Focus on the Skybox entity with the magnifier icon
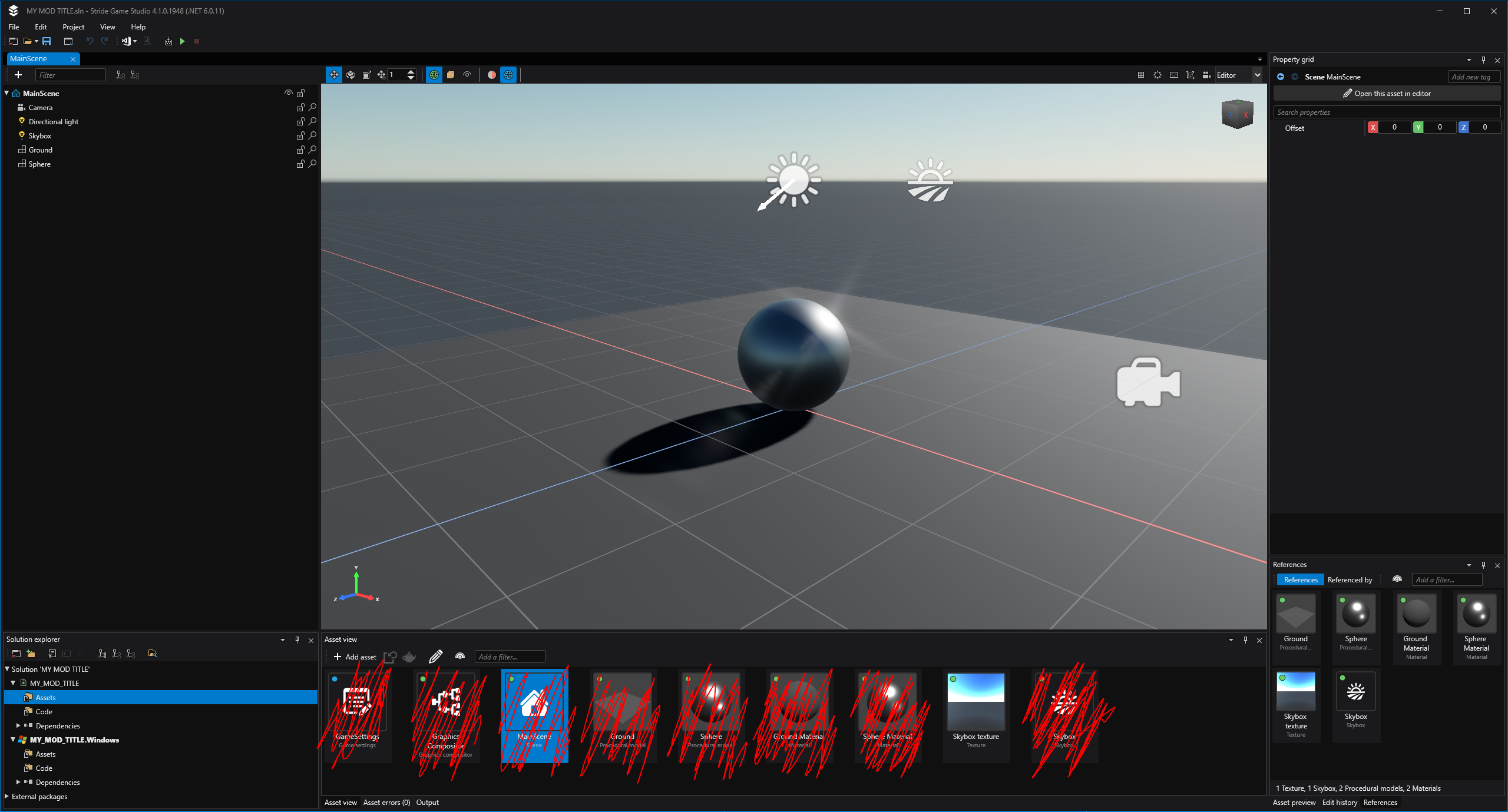Screen dimensions: 1508x812 [x=313, y=135]
